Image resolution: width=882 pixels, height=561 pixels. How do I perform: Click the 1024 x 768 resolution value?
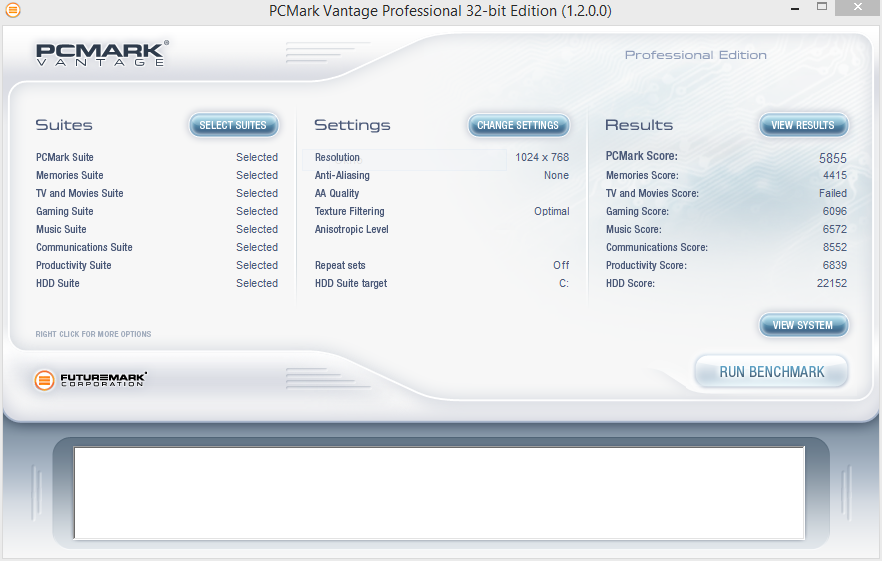click(x=542, y=158)
